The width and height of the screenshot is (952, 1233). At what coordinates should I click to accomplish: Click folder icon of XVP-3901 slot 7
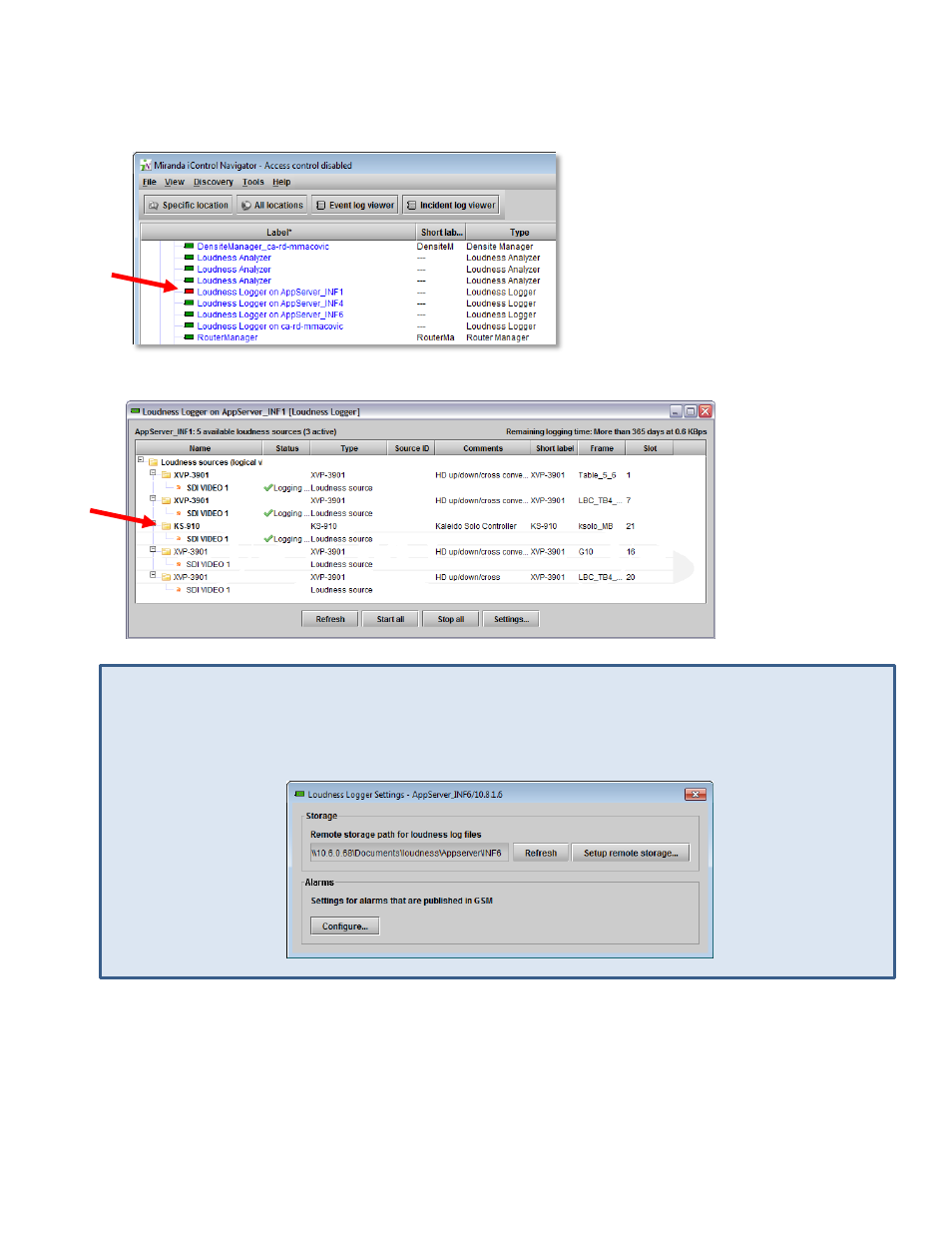pyautogui.click(x=167, y=500)
